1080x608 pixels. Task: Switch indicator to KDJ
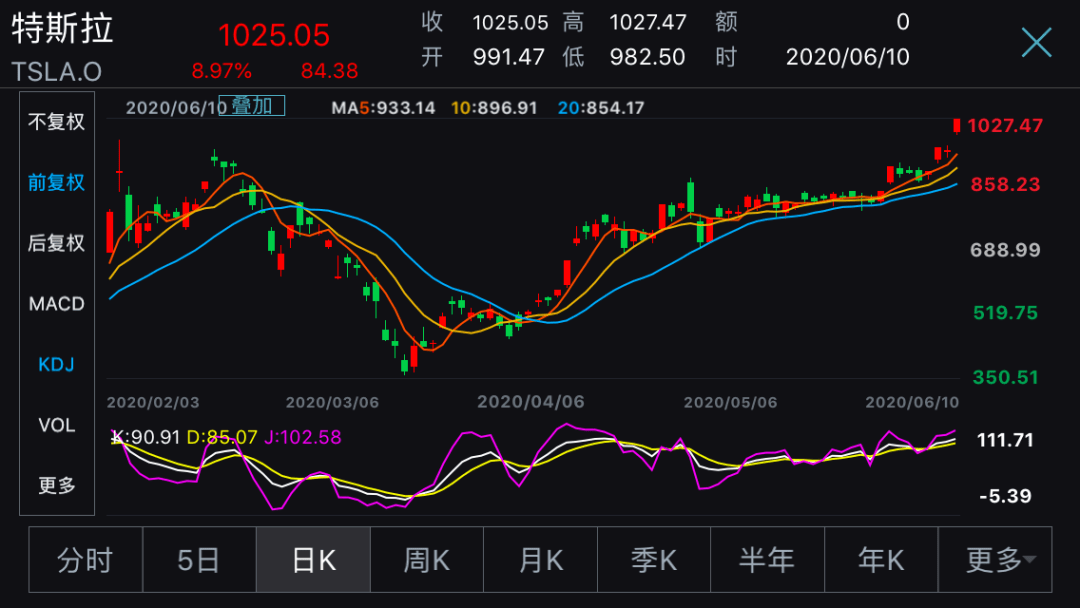tap(57, 364)
